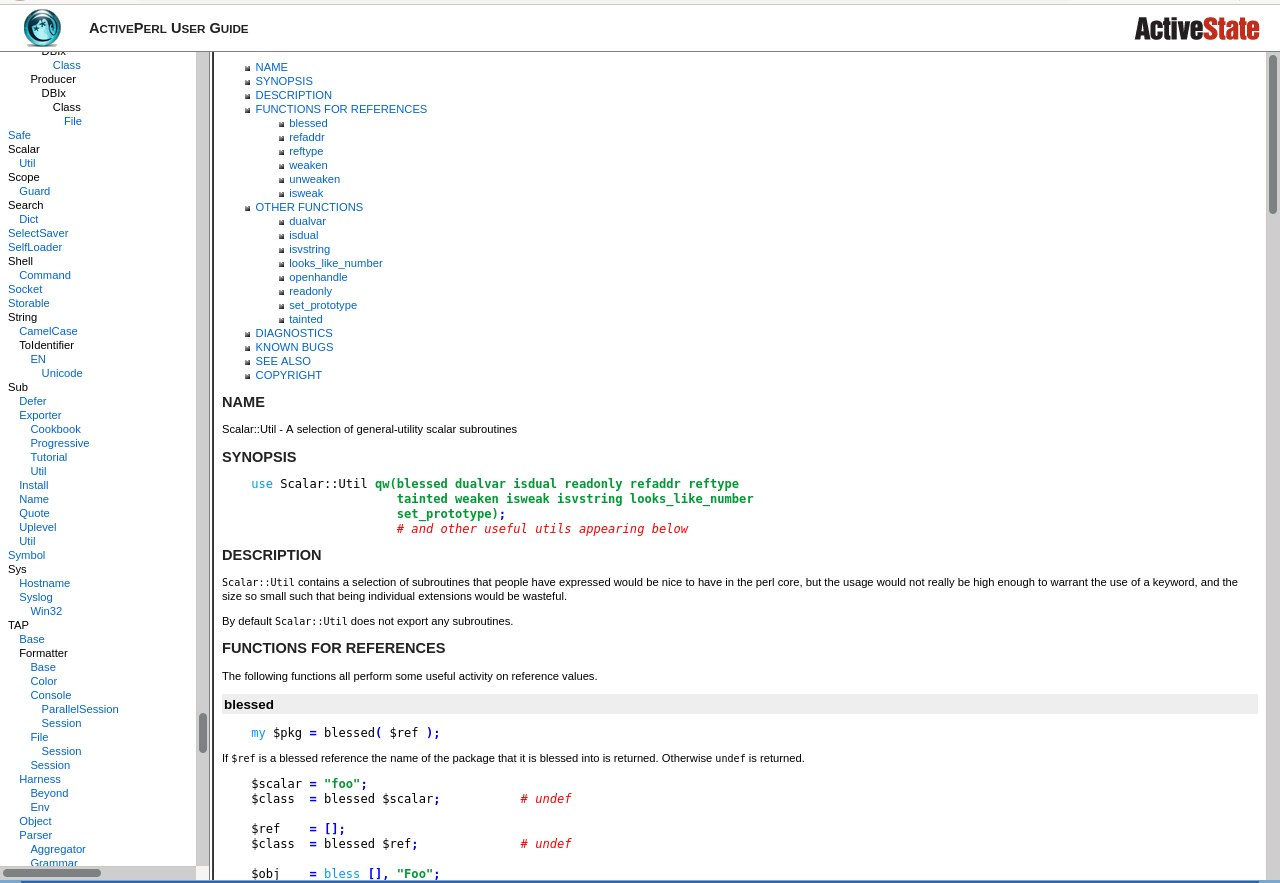Open Beyond under Harness in sidebar
Viewport: 1280px width, 883px height.
pyautogui.click(x=49, y=793)
